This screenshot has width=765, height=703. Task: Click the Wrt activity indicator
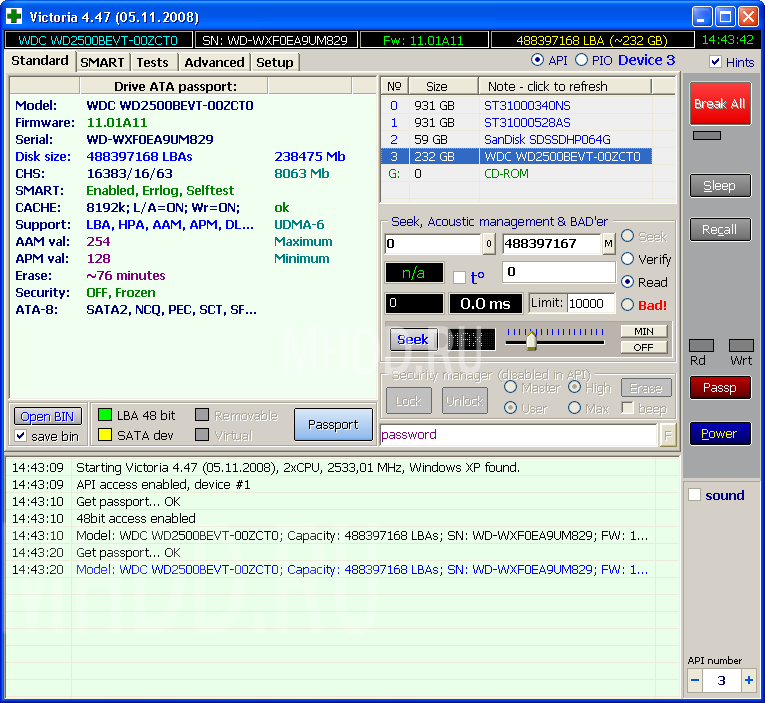point(741,345)
